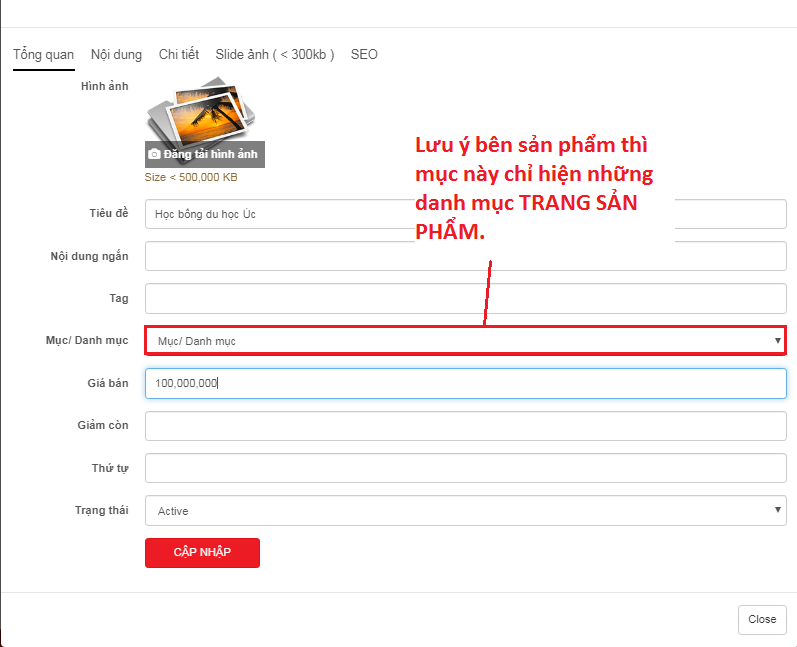Focus the Giảm còn input field

point(465,426)
